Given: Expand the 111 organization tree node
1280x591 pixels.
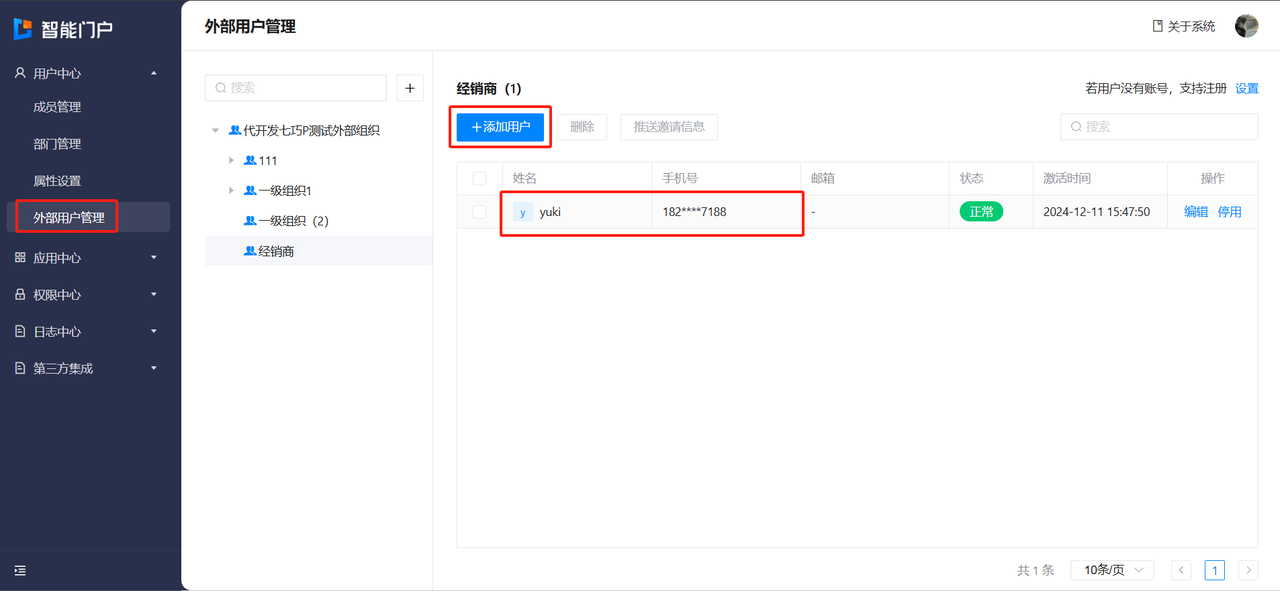Looking at the screenshot, I should tap(232, 160).
